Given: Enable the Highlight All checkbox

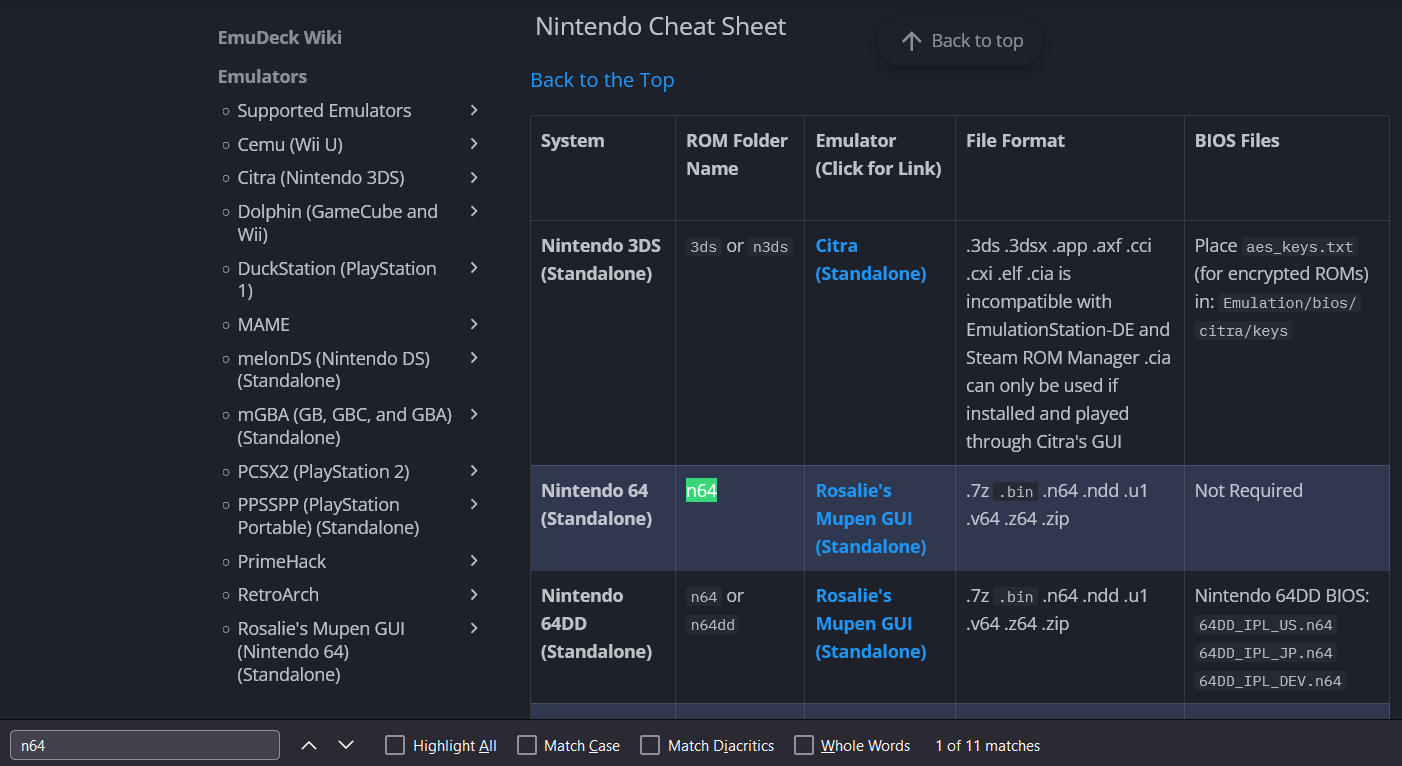Looking at the screenshot, I should pos(395,745).
